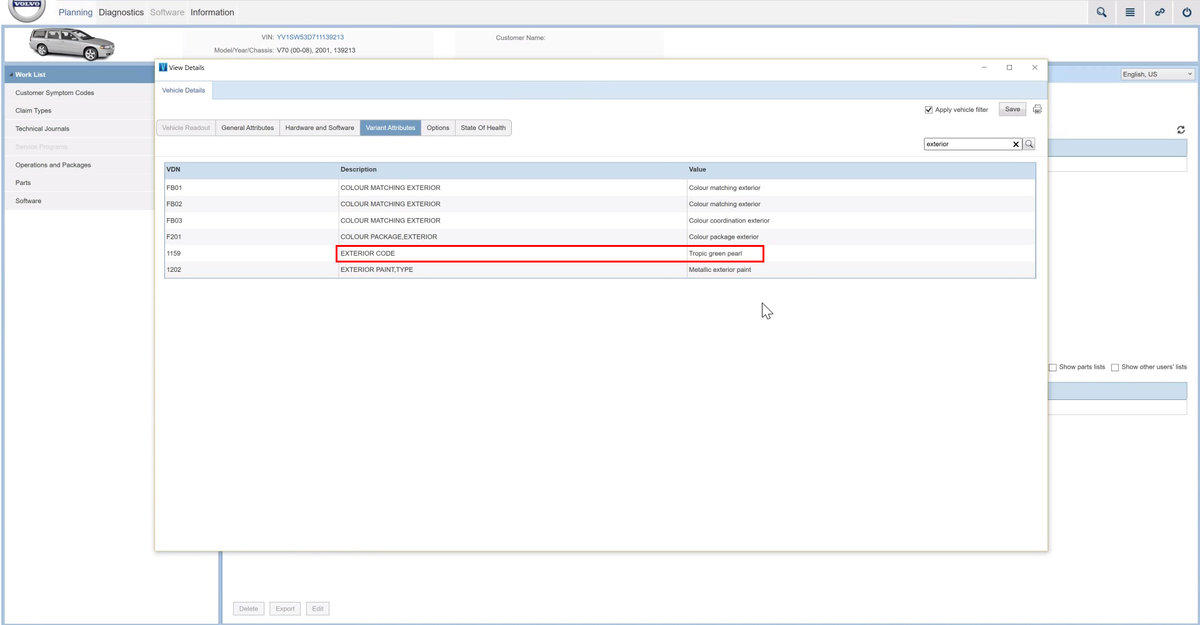The height and width of the screenshot is (625, 1200).
Task: Open the Diagnostics menu
Action: point(121,13)
